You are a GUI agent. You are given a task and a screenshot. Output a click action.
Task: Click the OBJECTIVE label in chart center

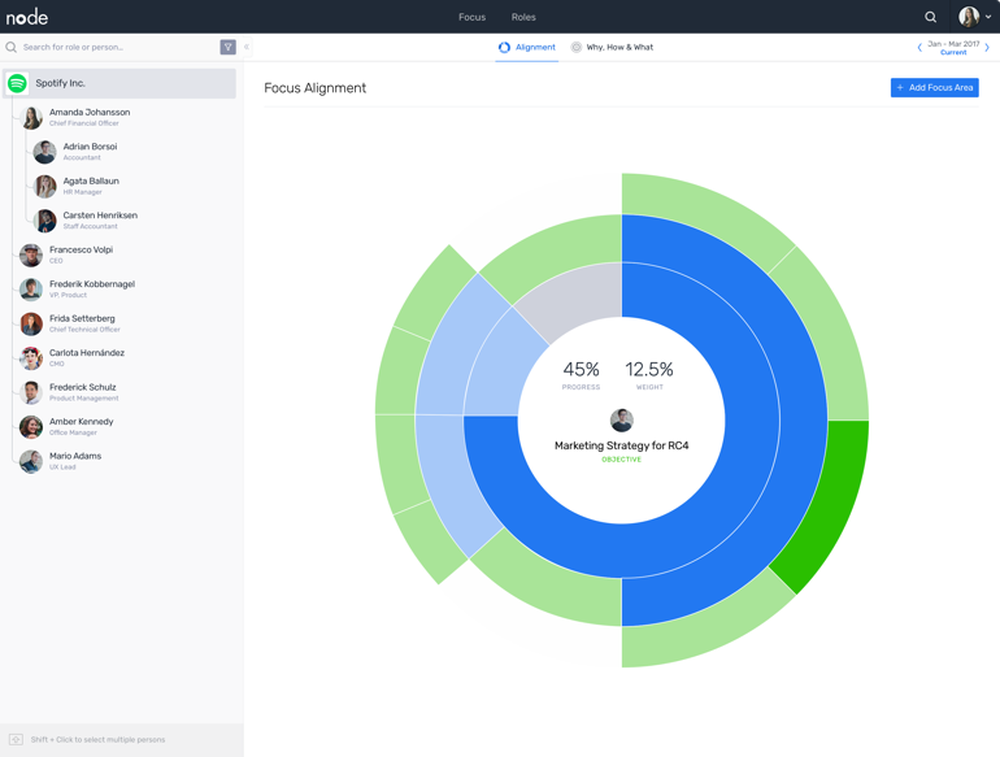tap(622, 460)
